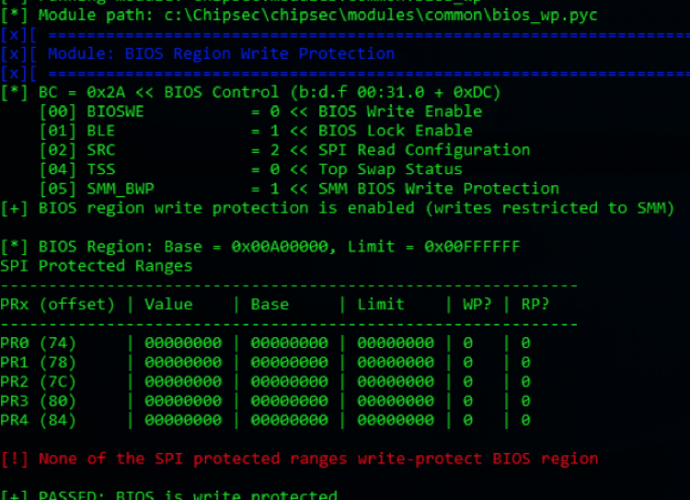Click the SMM_BWP SMM BIOS Write Protection line
The width and height of the screenshot is (690, 500).
[300, 189]
